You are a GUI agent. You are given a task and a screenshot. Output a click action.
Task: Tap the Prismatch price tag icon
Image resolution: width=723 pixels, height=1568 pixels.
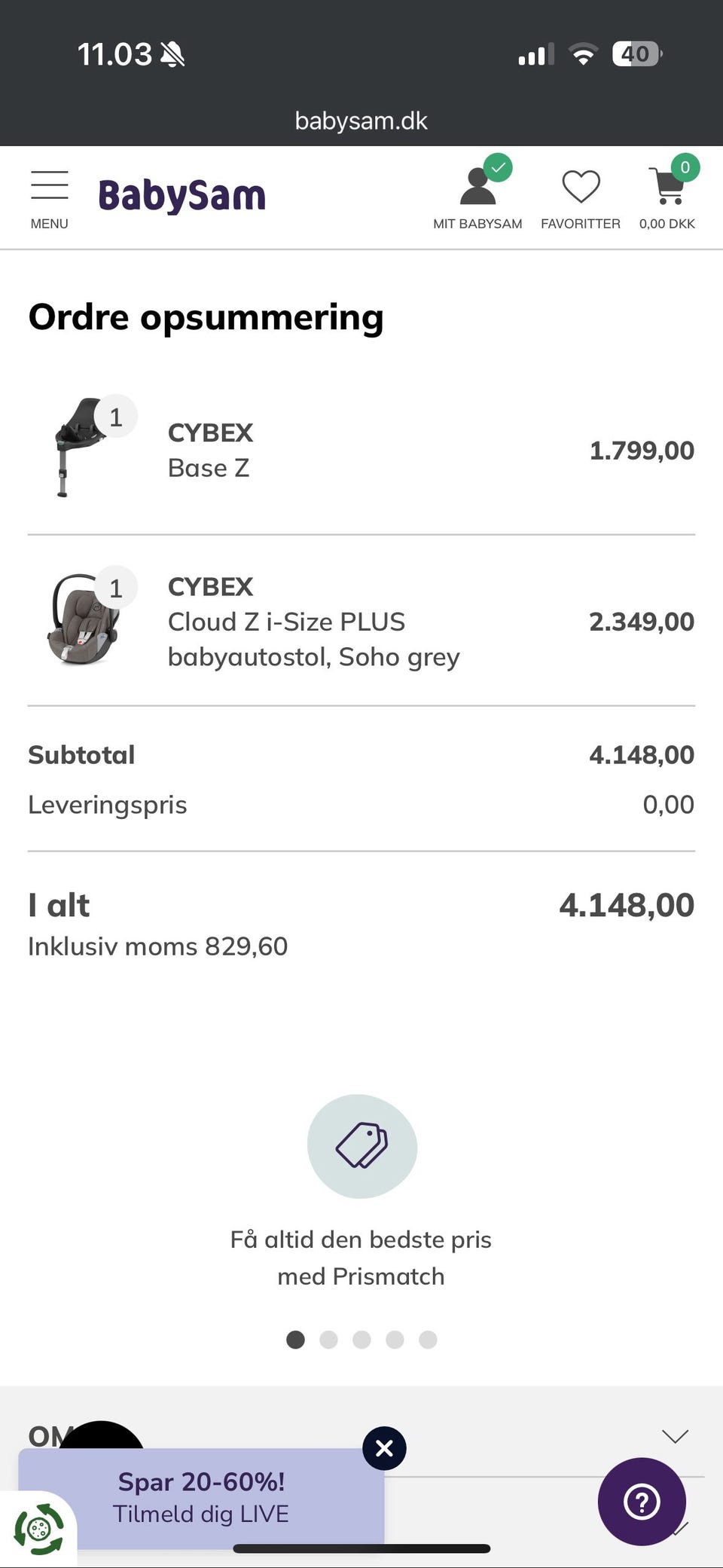tap(361, 1145)
